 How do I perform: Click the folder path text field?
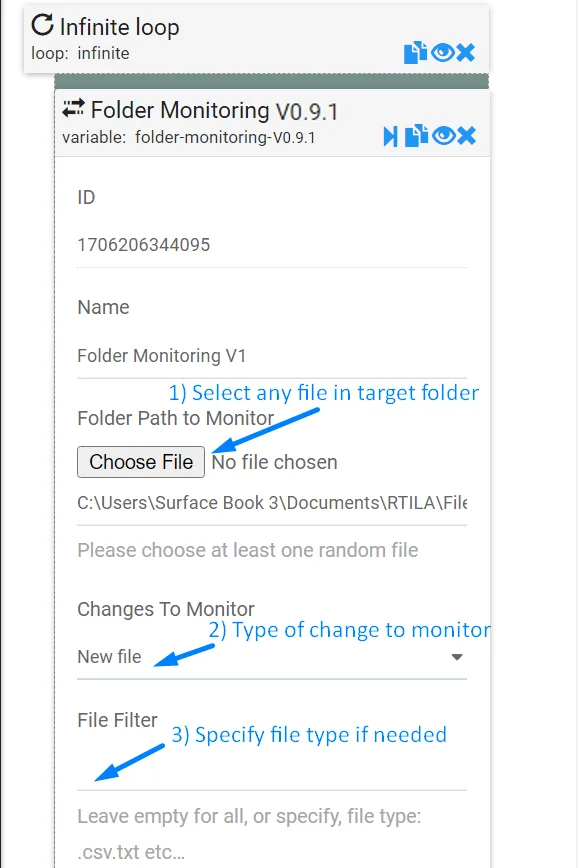coord(272,503)
